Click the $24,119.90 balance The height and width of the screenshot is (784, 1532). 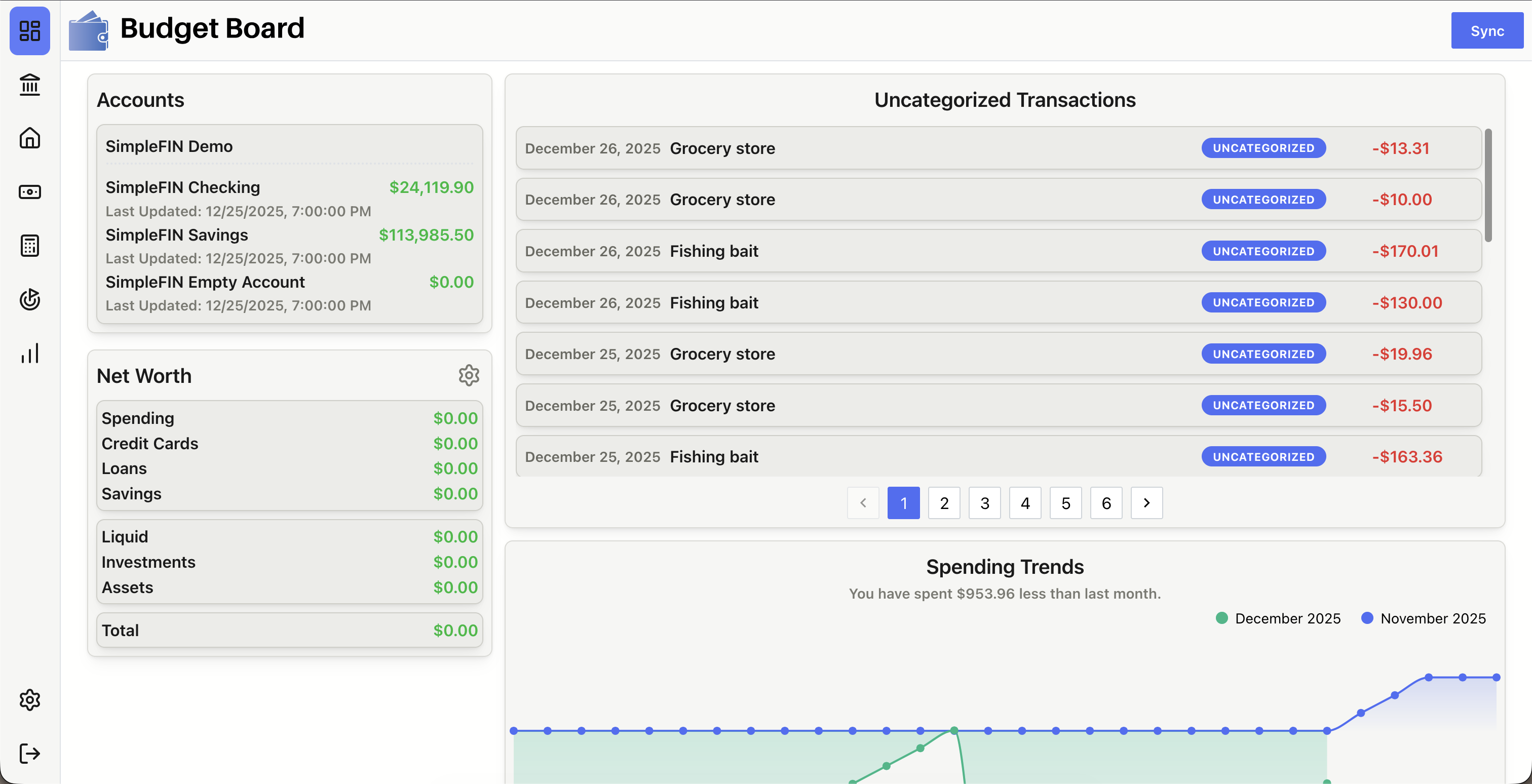click(431, 187)
